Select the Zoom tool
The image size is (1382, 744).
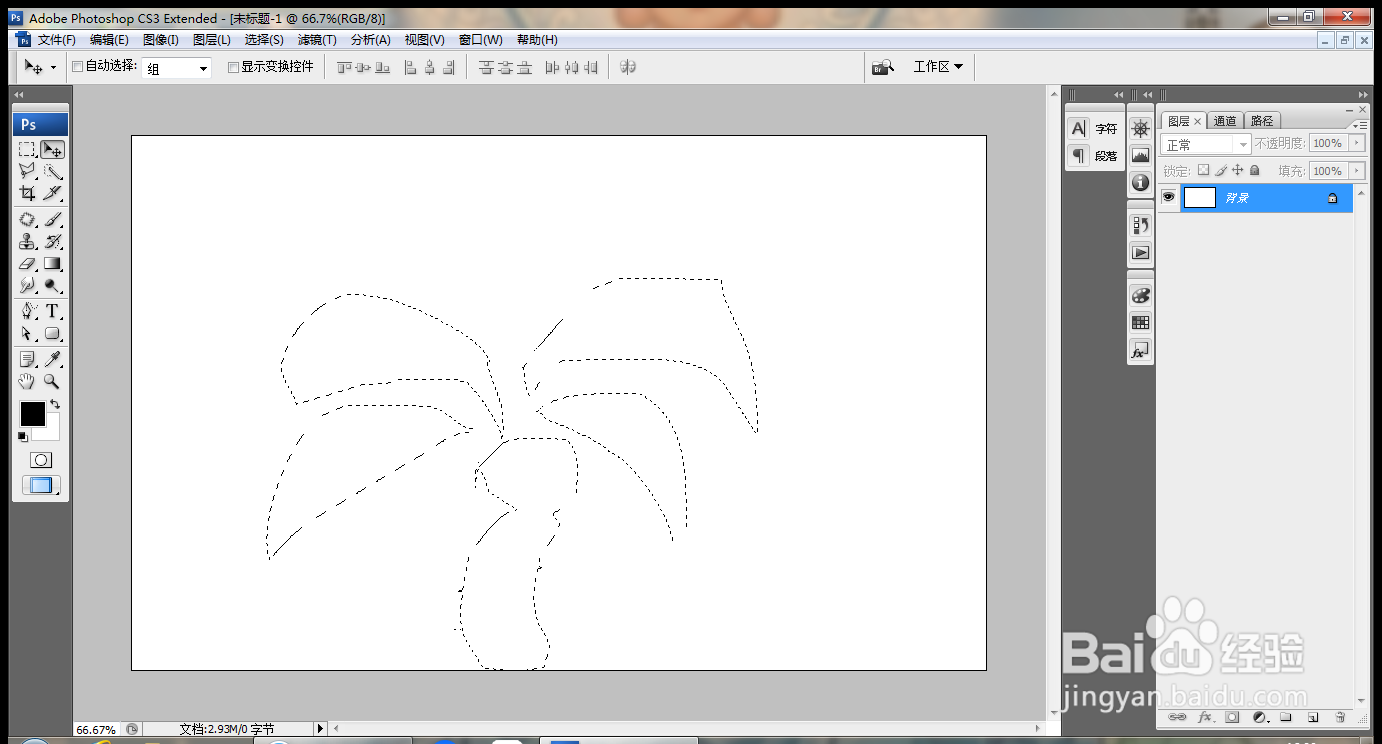(52, 381)
